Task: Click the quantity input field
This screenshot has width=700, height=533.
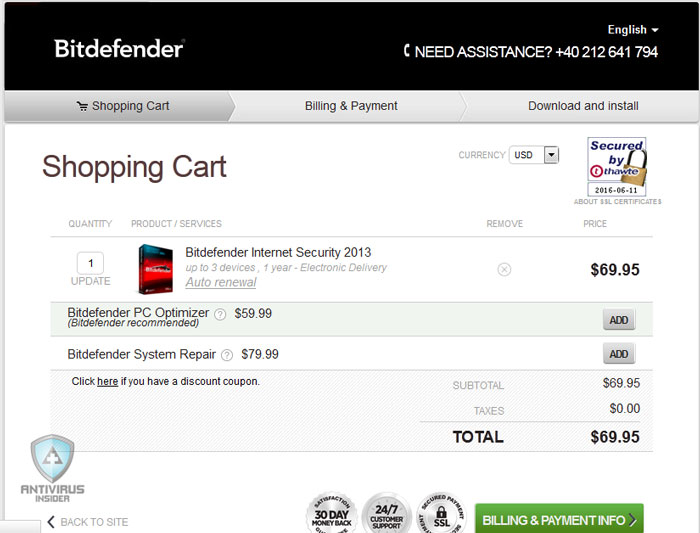Action: click(x=91, y=263)
